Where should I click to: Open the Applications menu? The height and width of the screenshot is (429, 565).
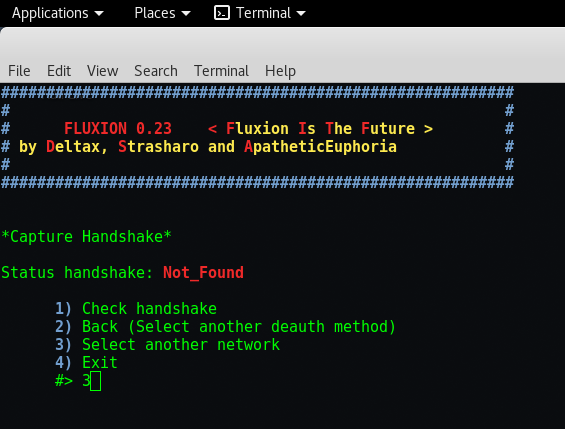pyautogui.click(x=58, y=13)
